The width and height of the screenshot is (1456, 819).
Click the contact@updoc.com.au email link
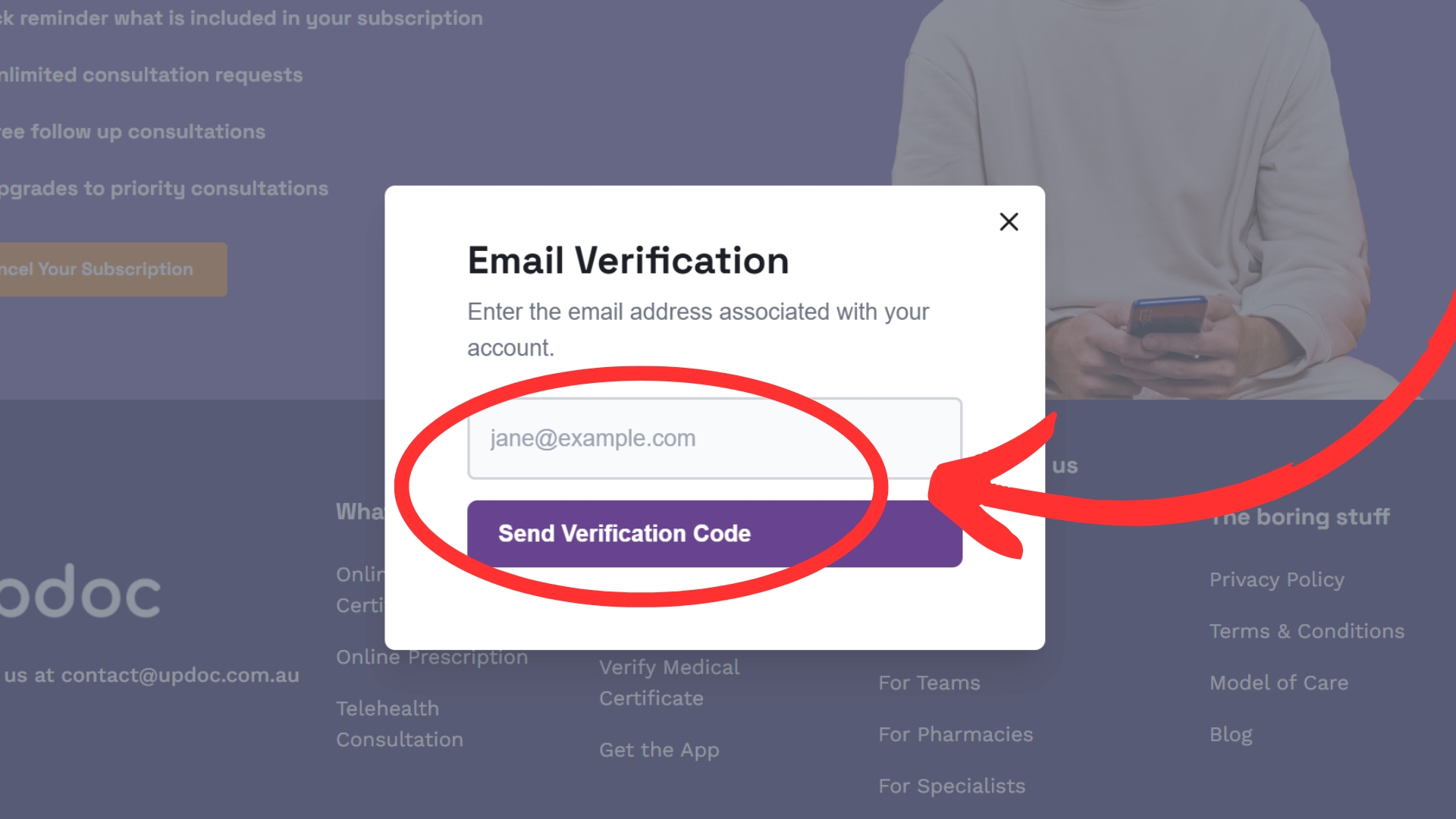click(180, 675)
